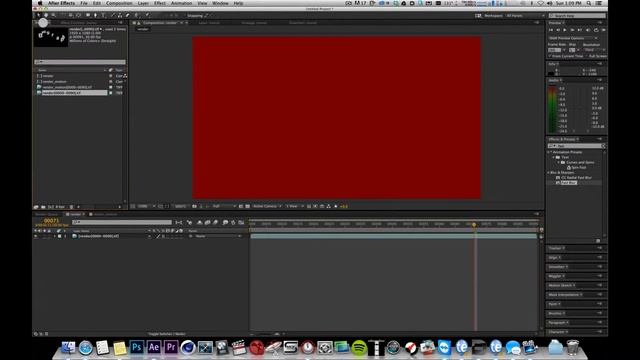640x360 pixels.
Task: Select the Eraser tool
Action: (127, 16)
